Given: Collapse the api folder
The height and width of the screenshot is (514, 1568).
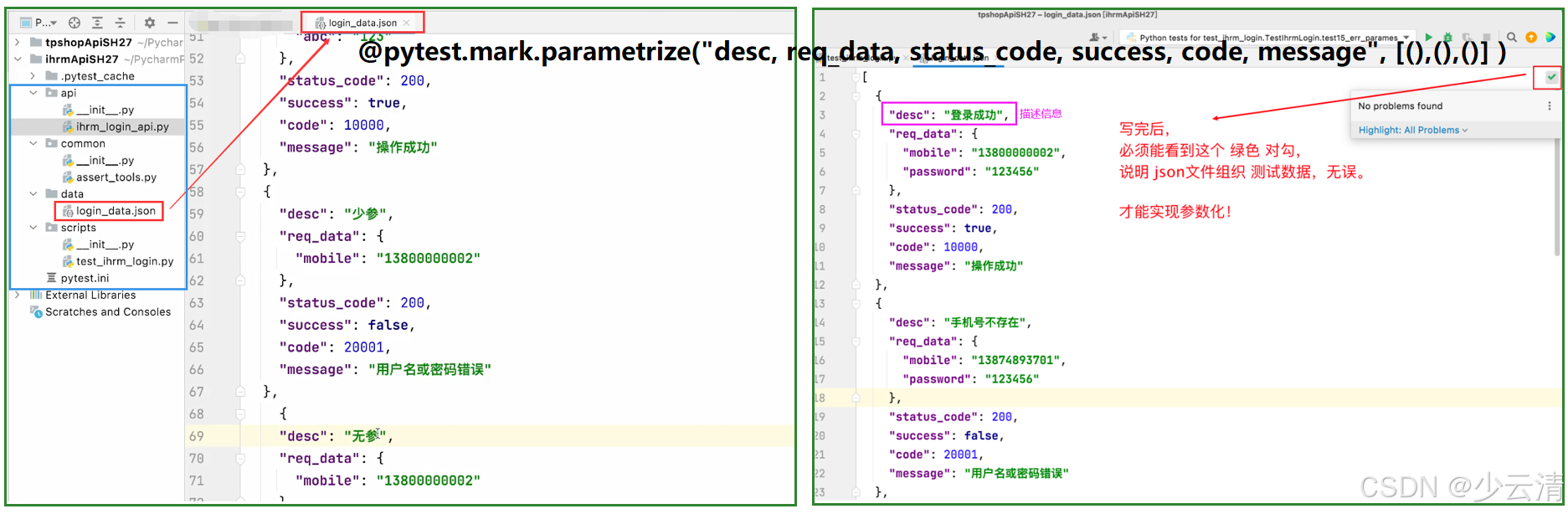Looking at the screenshot, I should 33,93.
